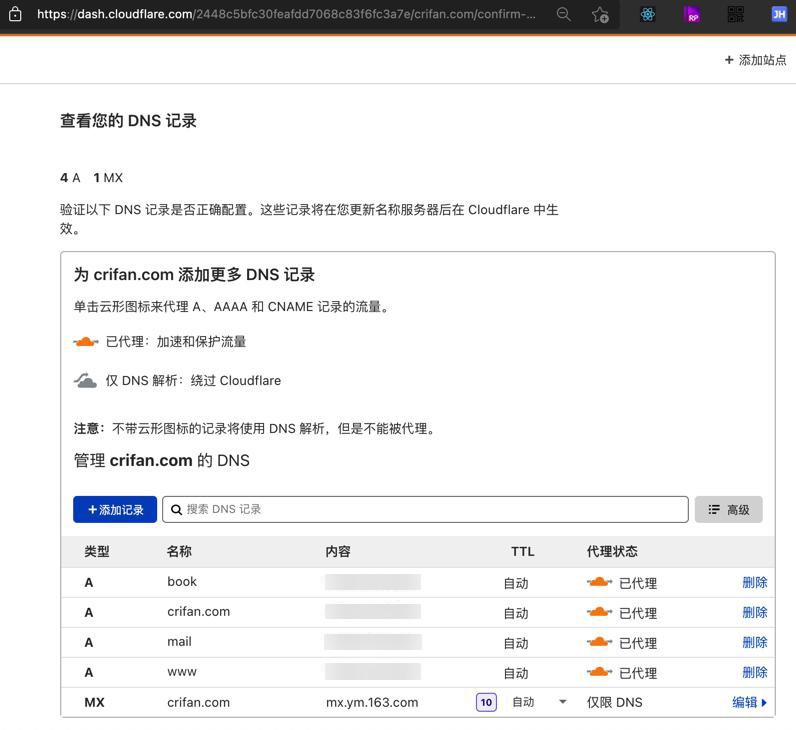Delete the crifan.com A record
This screenshot has width=796, height=730.
click(x=755, y=612)
